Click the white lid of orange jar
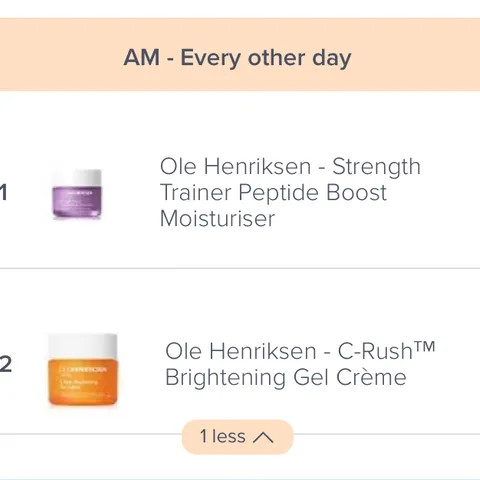This screenshot has height=480, width=480. click(83, 345)
